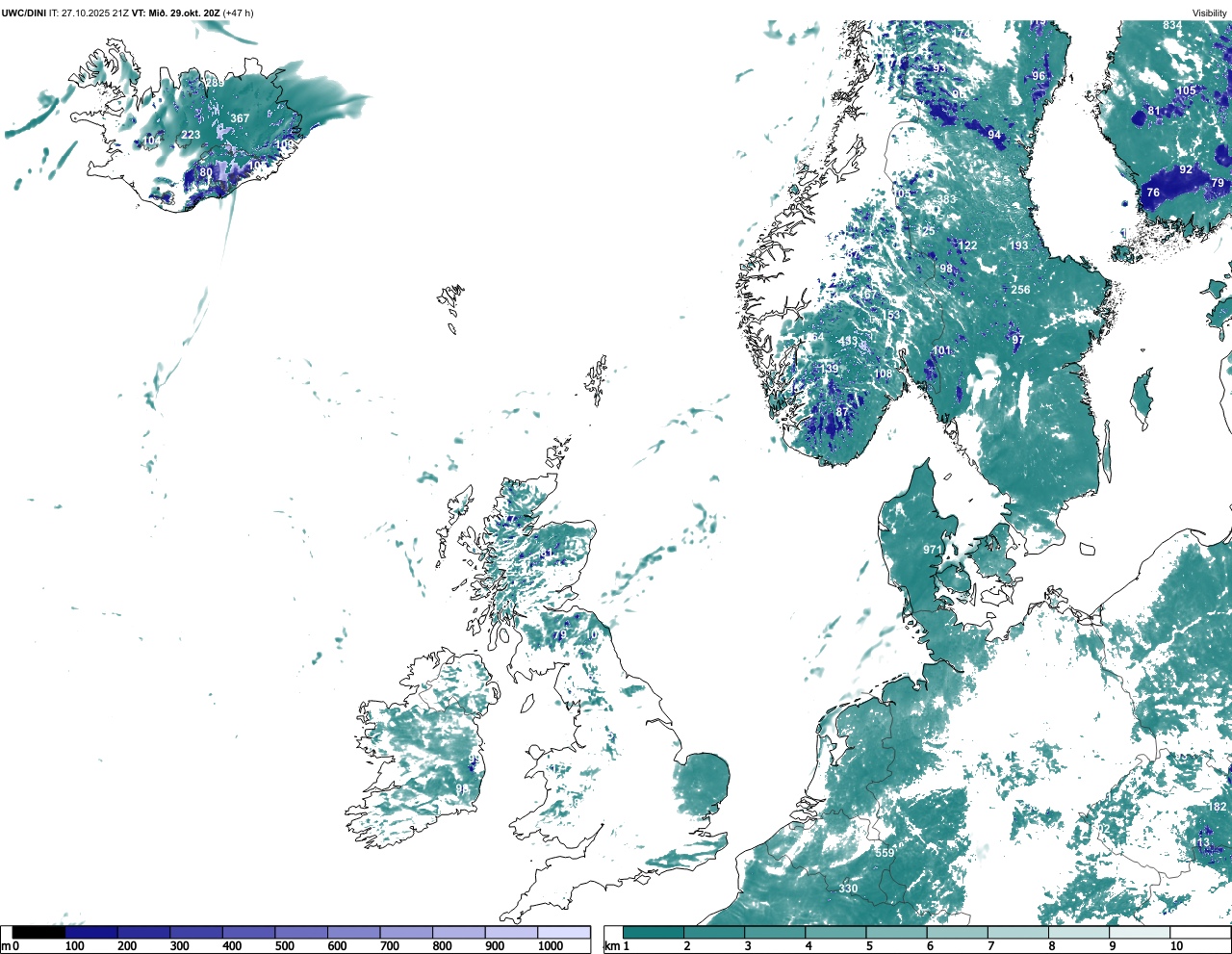
Task: Click the 100–200 m dark blue legend swatch
Action: [x=91, y=932]
